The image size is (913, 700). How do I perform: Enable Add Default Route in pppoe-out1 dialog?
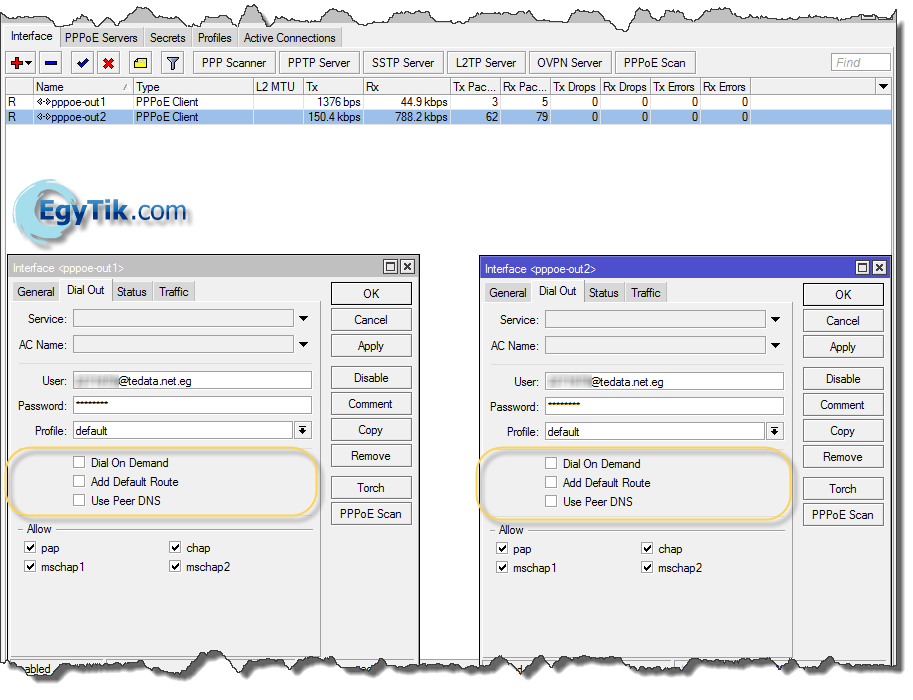(x=79, y=482)
